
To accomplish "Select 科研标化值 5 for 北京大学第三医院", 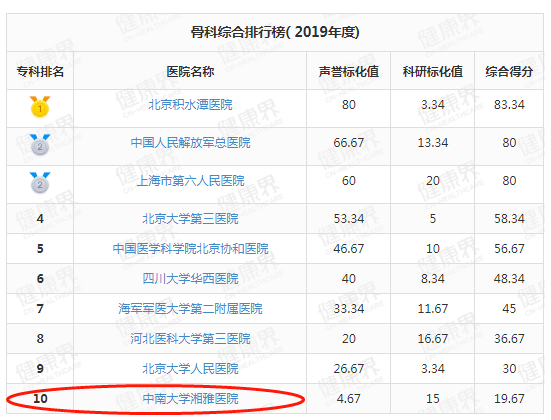I will pyautogui.click(x=433, y=219).
